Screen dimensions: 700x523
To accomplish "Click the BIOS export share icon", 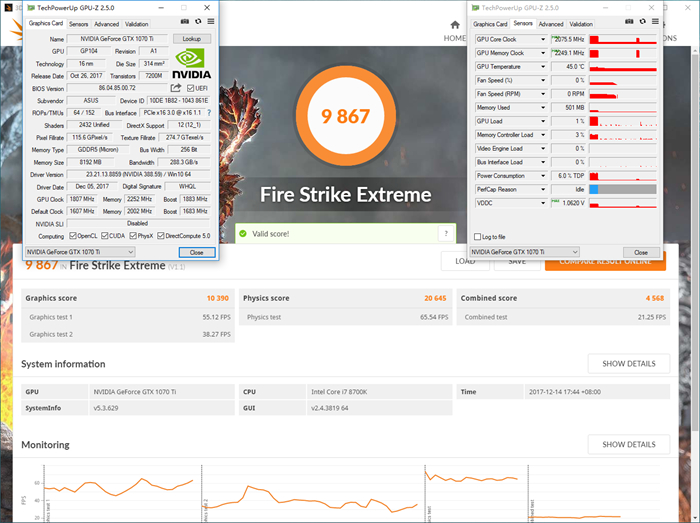I will 176,88.
